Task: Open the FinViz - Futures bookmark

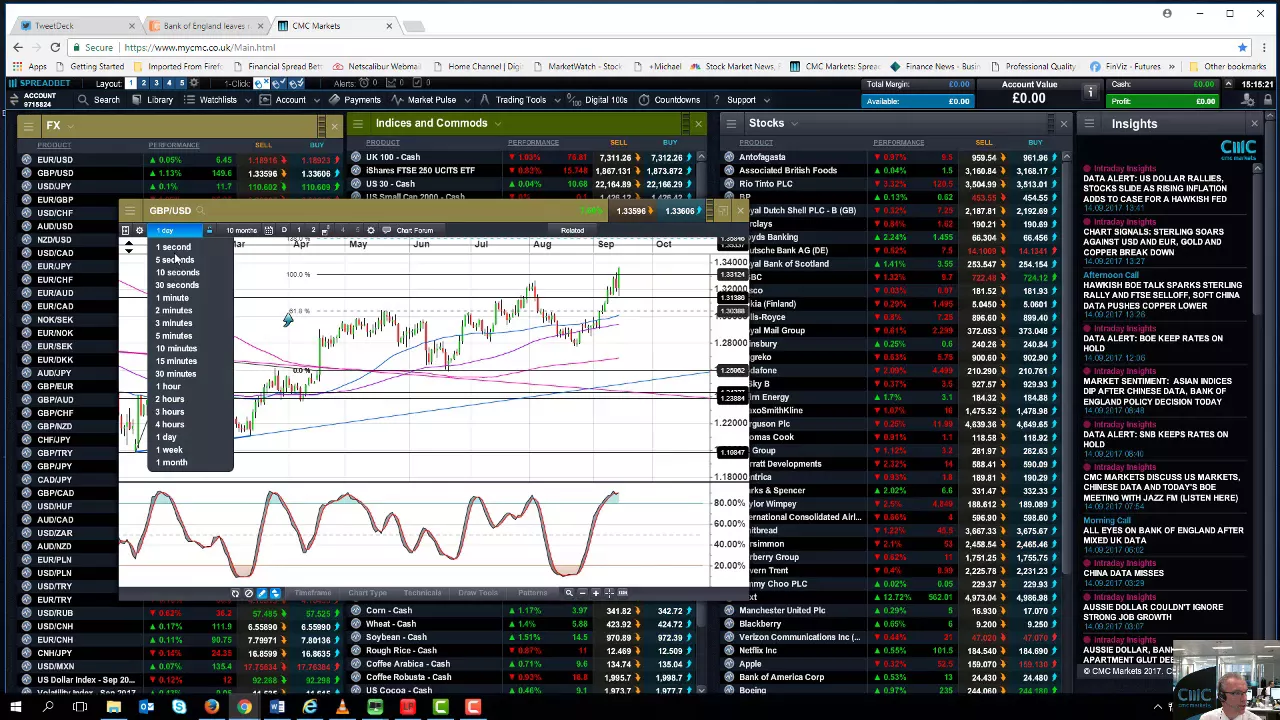Action: pyautogui.click(x=1125, y=66)
